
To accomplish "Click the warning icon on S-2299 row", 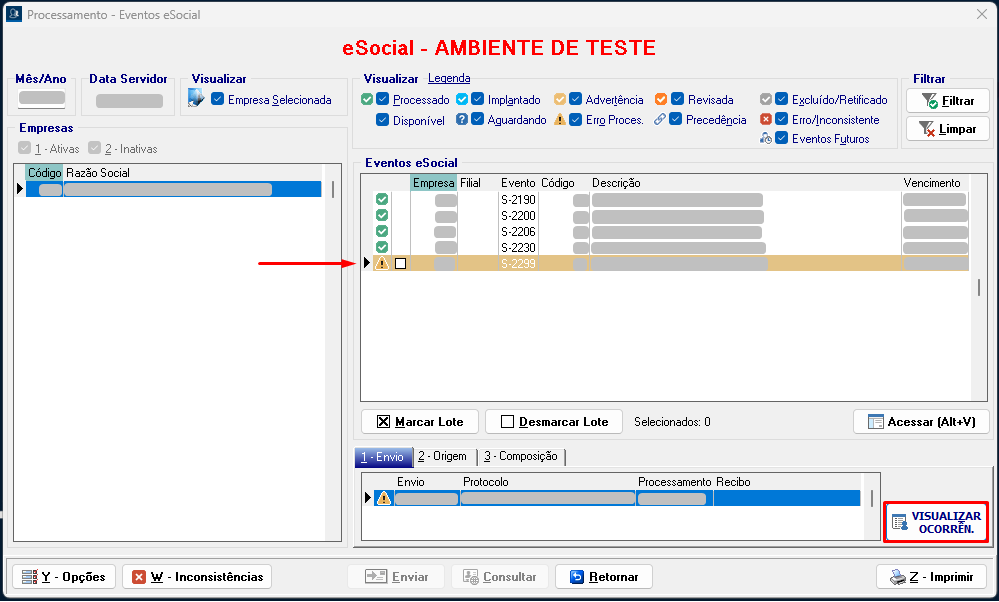I will 381,264.
